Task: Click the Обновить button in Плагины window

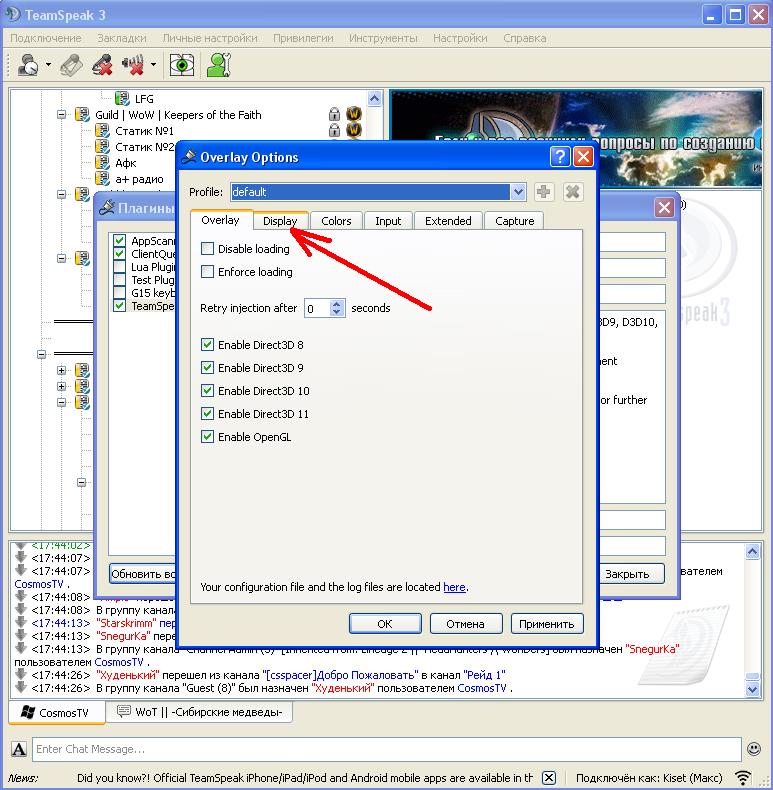Action: click(x=143, y=574)
